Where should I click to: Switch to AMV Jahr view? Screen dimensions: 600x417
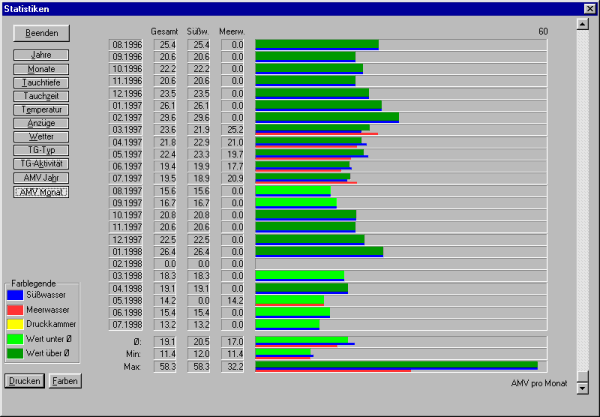tap(42, 177)
